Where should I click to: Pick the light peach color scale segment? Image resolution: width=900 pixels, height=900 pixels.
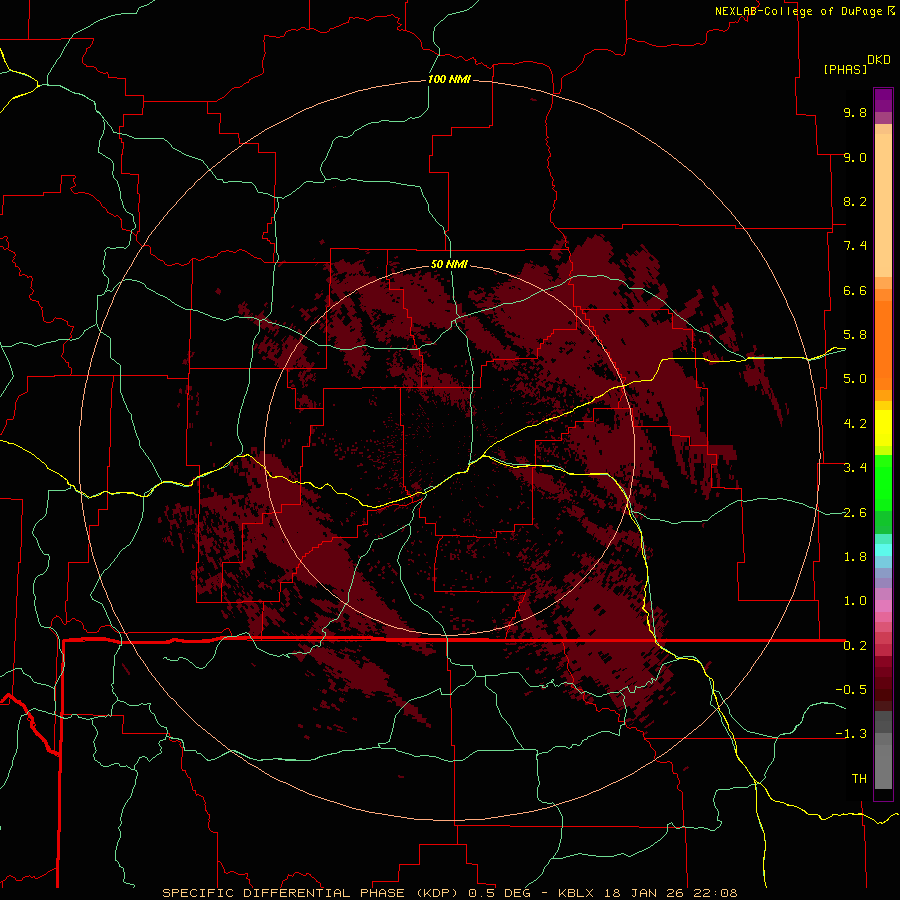pos(883,206)
